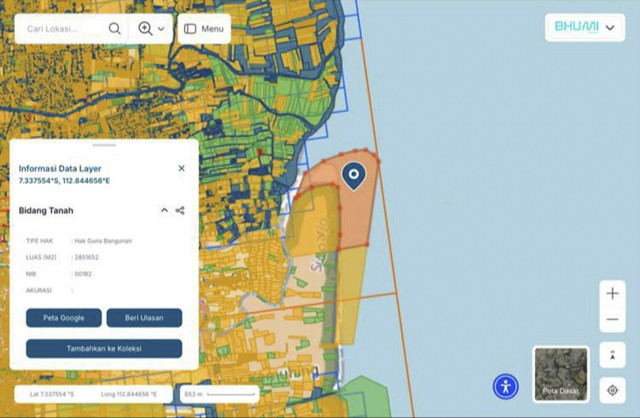
Task: Open the dropdown next to zoom-search tool
Action: (161, 29)
